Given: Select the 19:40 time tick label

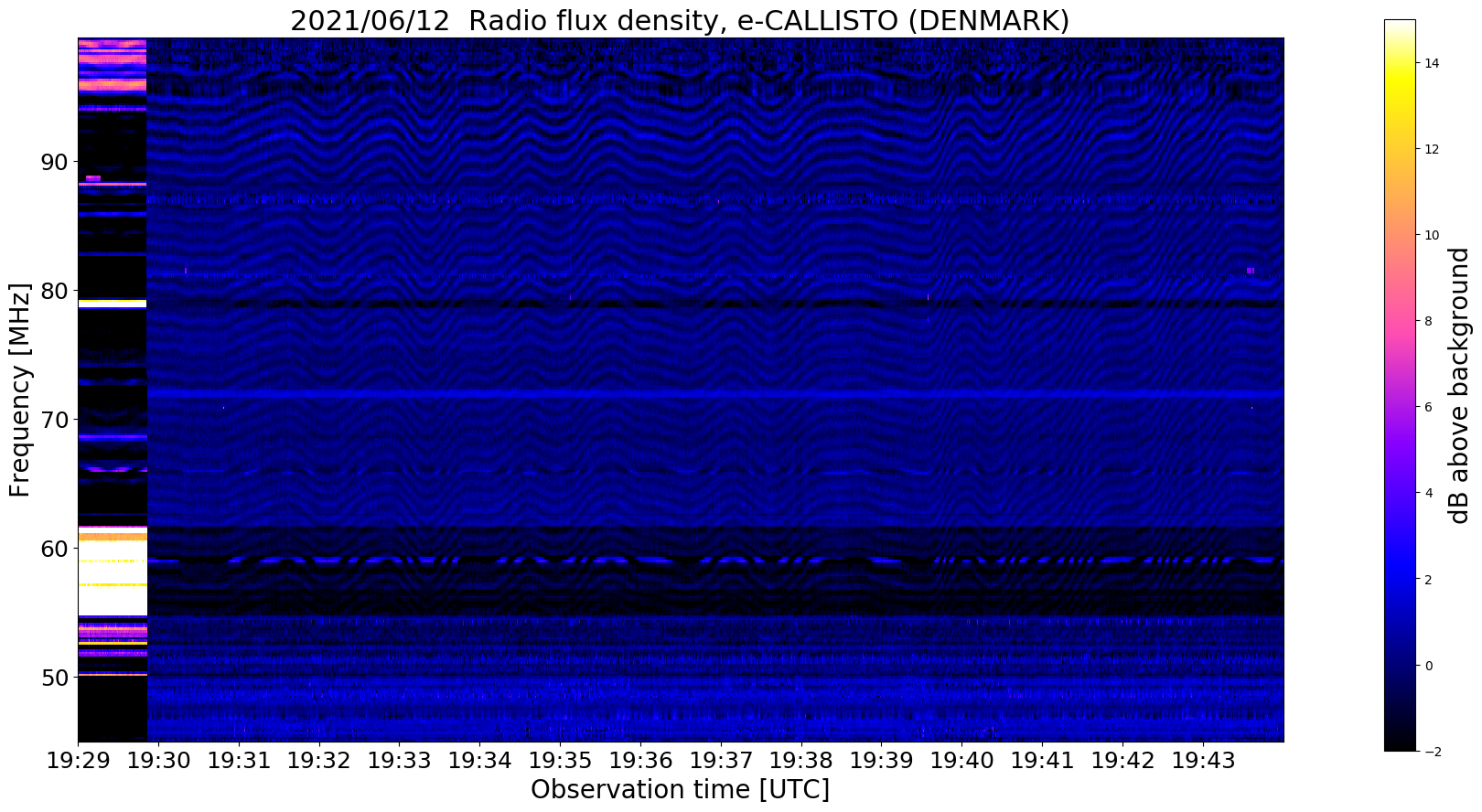Looking at the screenshot, I should (963, 760).
